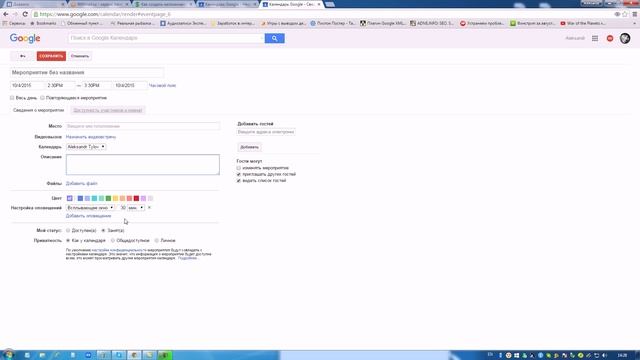Open the end date field on the right
The width and height of the screenshot is (640, 360).
point(130,86)
